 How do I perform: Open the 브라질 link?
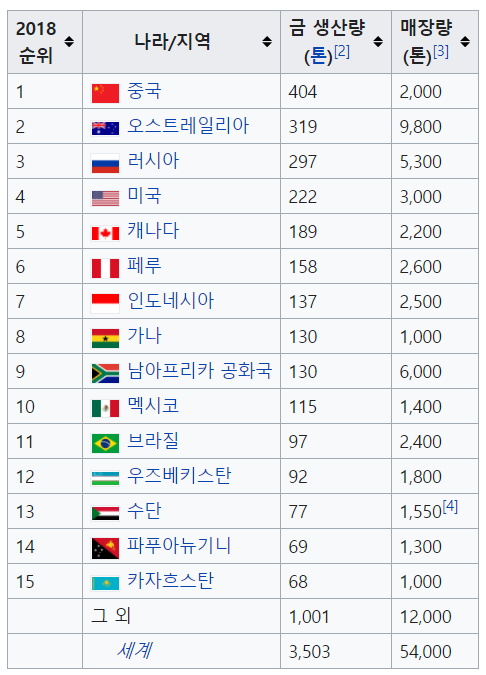[153, 441]
